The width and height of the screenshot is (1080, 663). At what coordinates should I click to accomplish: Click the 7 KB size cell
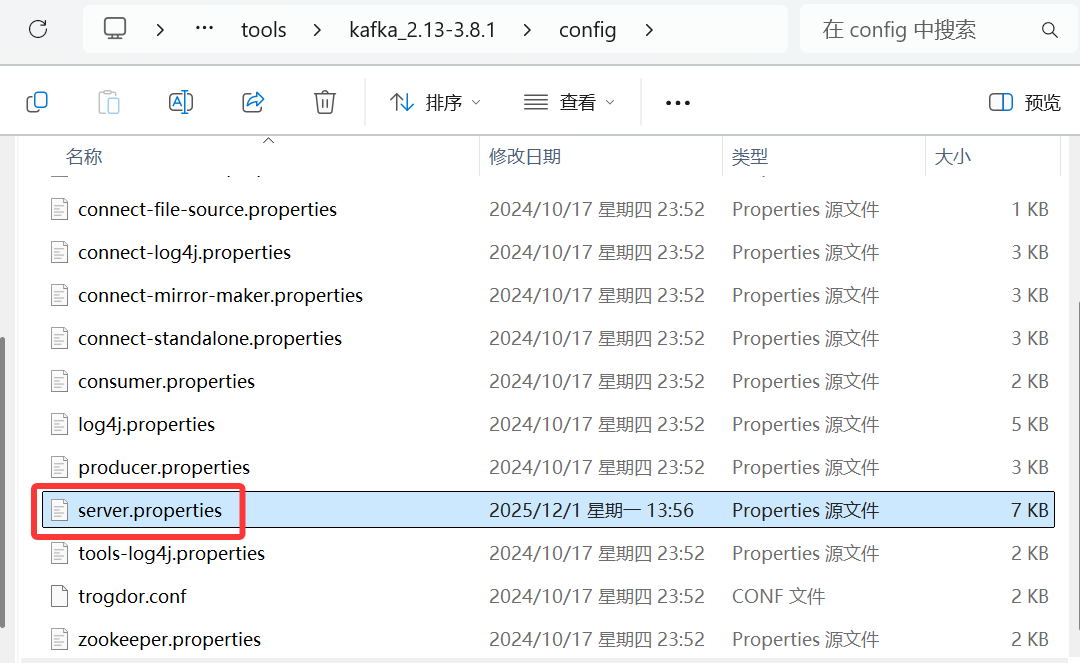coord(1030,510)
